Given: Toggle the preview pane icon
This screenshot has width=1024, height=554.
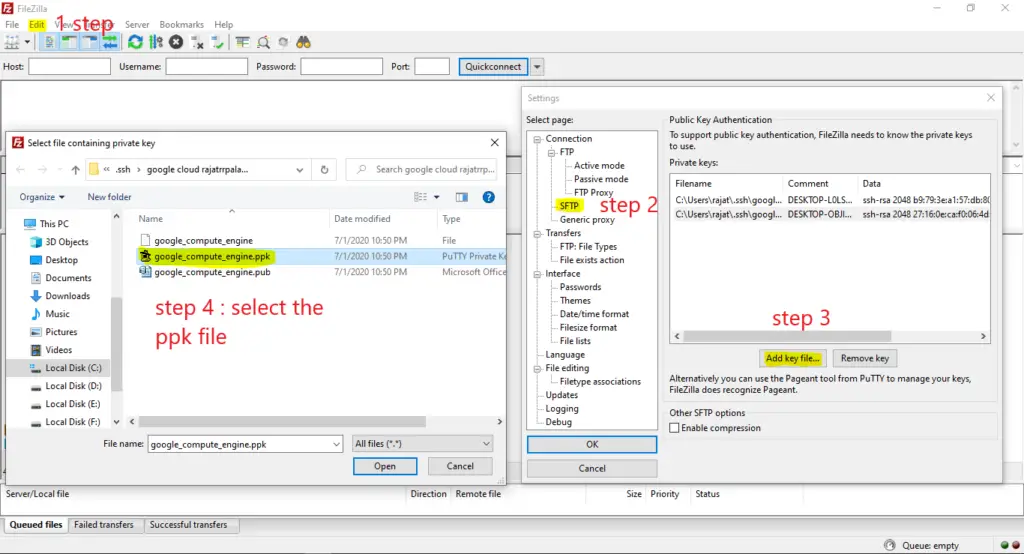Looking at the screenshot, I should click(462, 197).
